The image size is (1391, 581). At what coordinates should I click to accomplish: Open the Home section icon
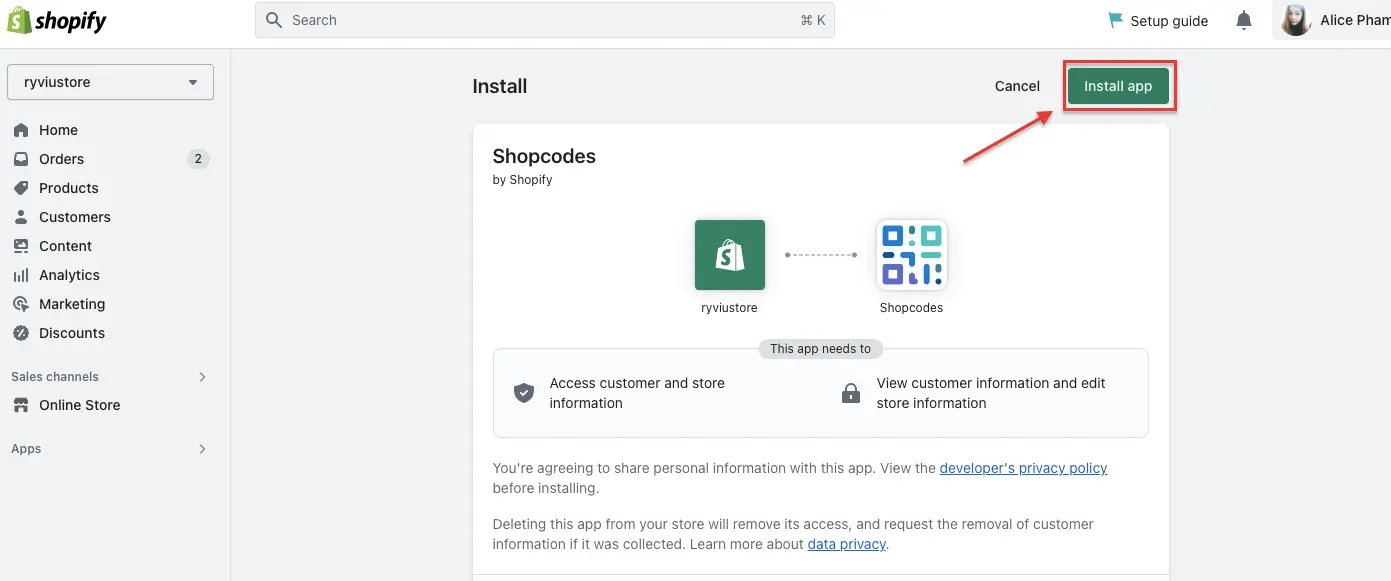22,130
